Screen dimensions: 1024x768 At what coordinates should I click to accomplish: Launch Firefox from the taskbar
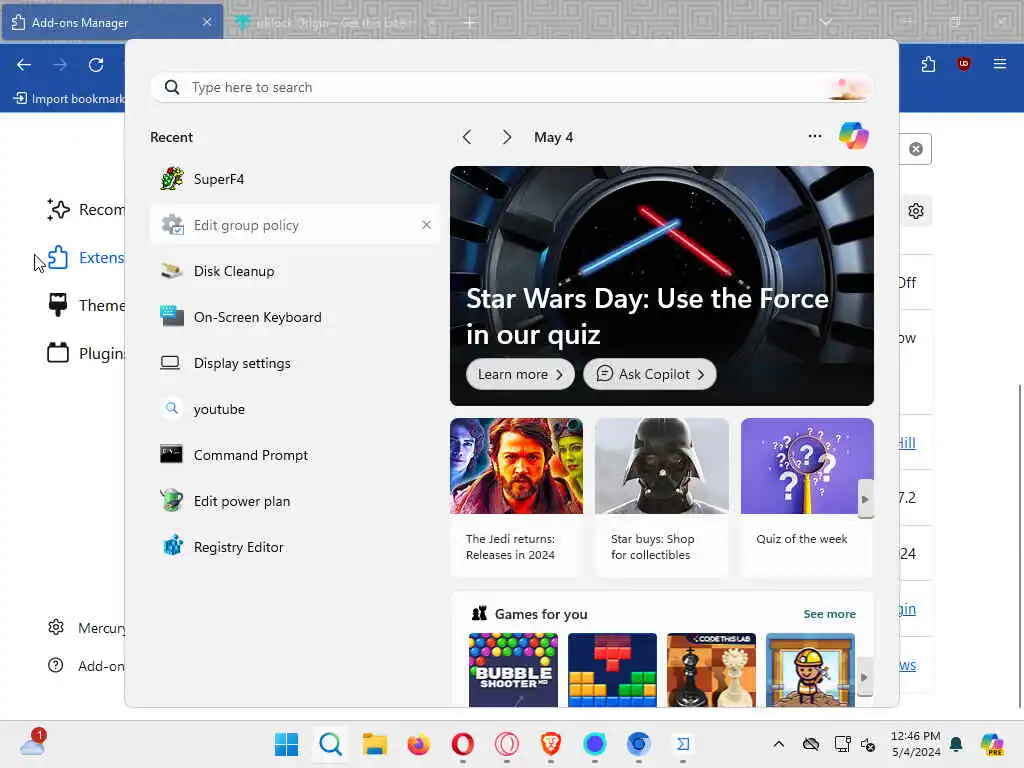[x=419, y=744]
